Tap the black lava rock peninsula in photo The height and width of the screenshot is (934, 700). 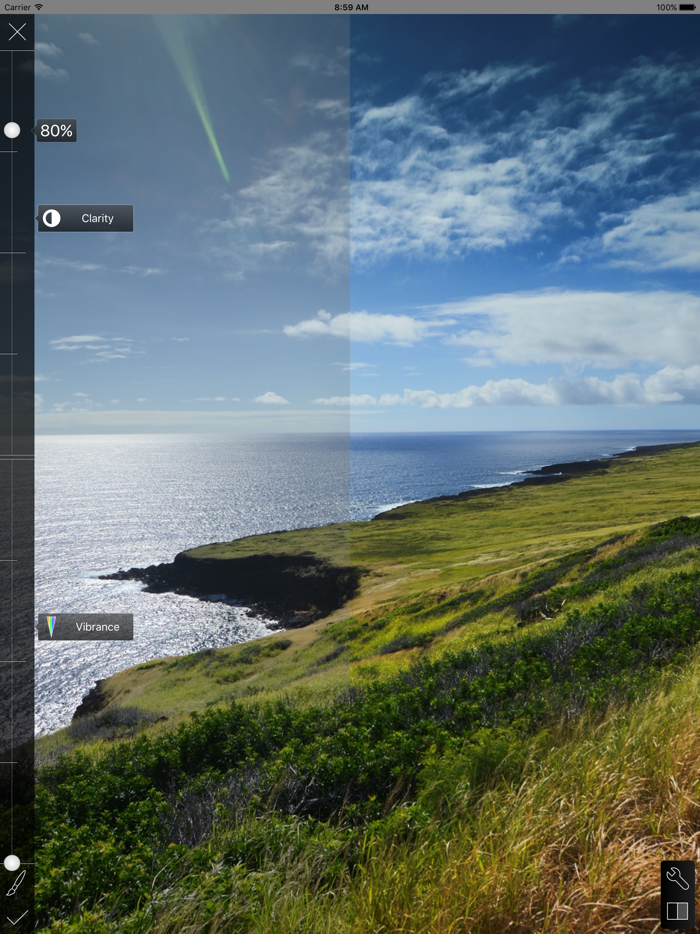point(250,583)
